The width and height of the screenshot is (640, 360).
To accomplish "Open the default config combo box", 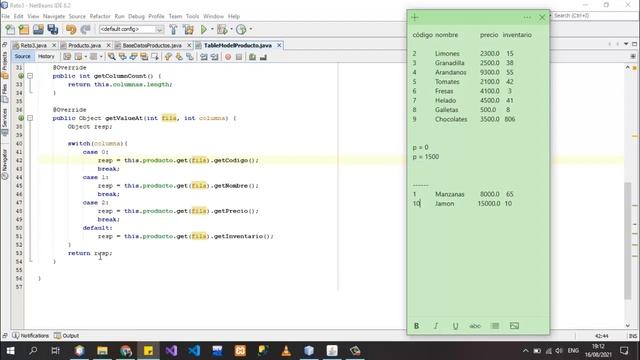I will pyautogui.click(x=131, y=29).
